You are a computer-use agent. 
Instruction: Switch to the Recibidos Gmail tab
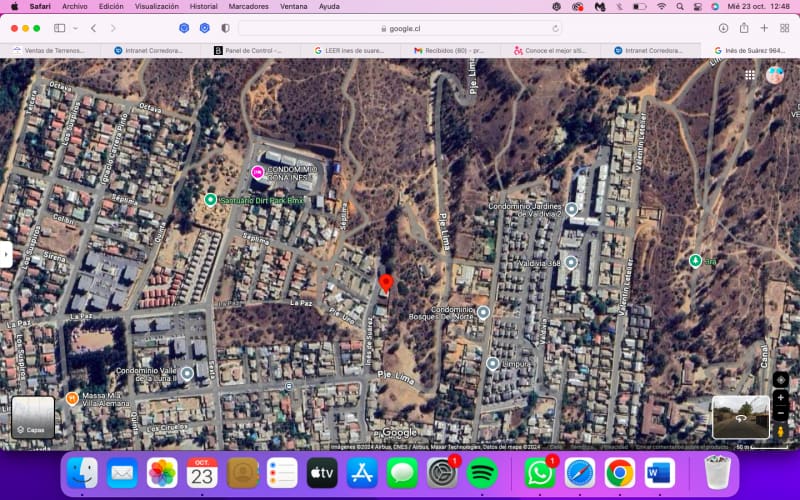tap(449, 51)
